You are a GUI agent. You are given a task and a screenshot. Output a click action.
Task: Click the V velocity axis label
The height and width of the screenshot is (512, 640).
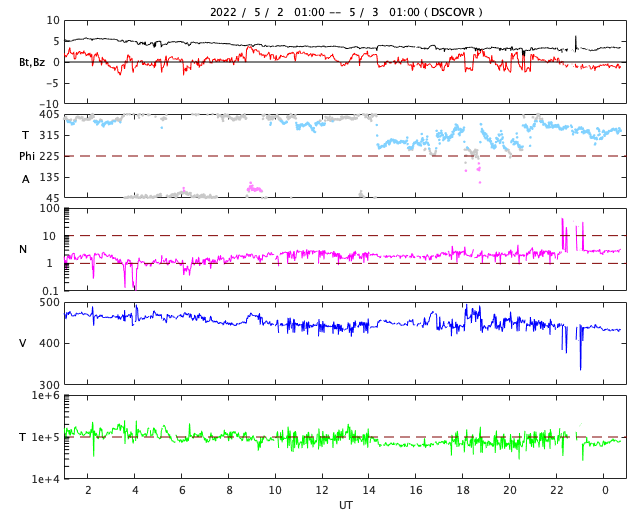coord(23,343)
